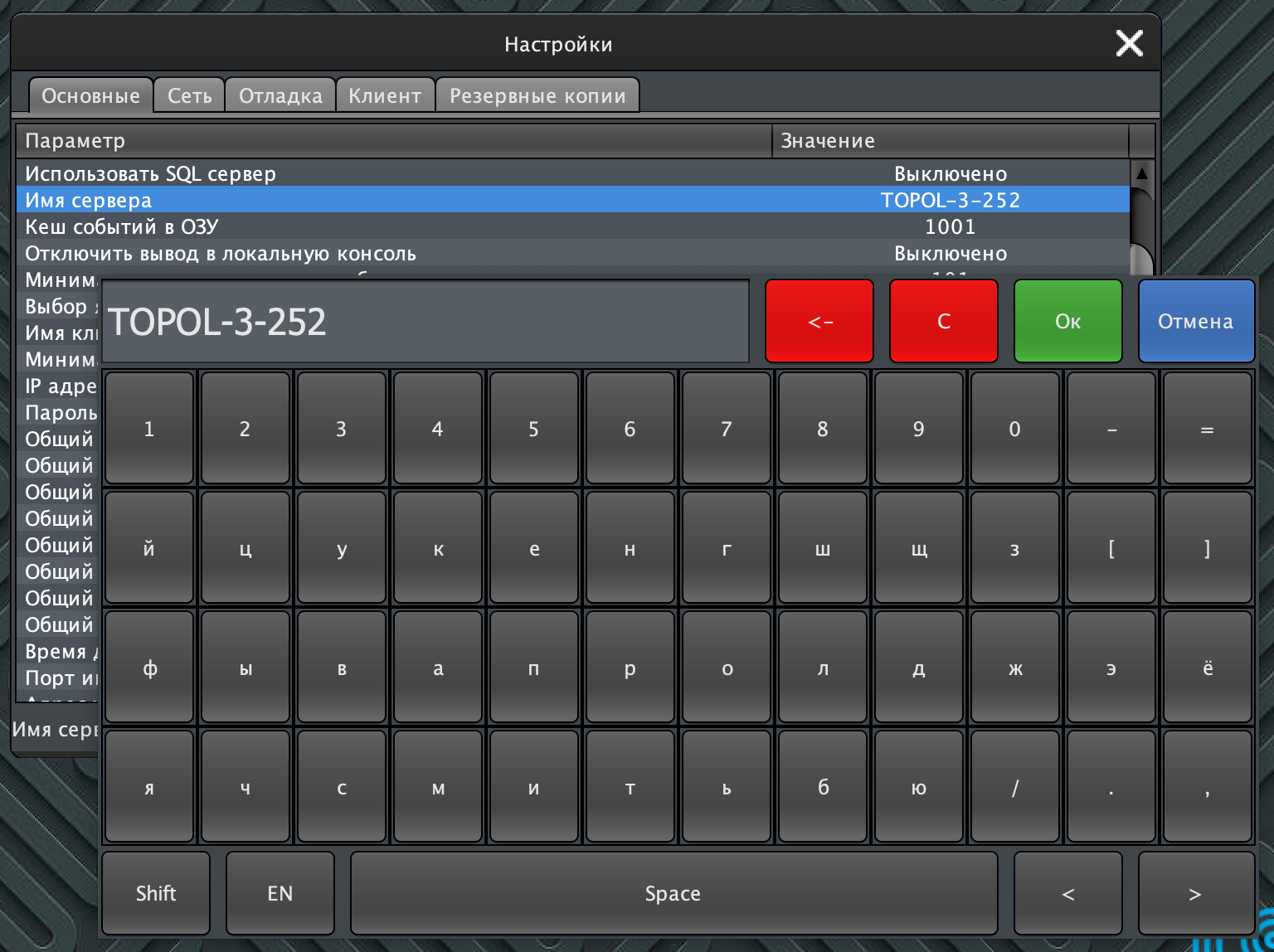This screenshot has height=952, width=1274.
Task: Select the Отладка tab
Action: pyautogui.click(x=280, y=95)
